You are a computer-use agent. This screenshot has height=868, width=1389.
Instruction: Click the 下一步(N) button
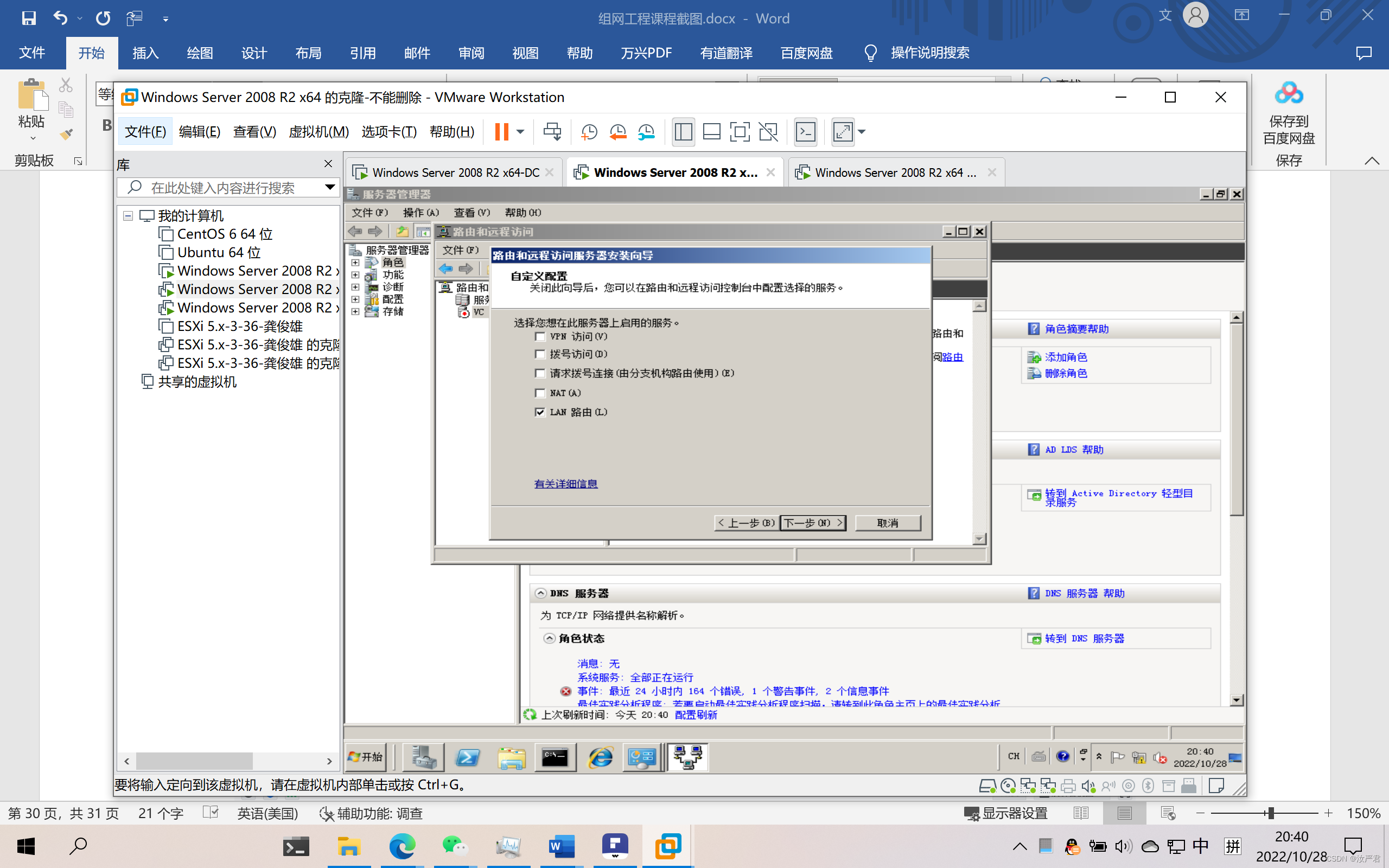pyautogui.click(x=812, y=523)
